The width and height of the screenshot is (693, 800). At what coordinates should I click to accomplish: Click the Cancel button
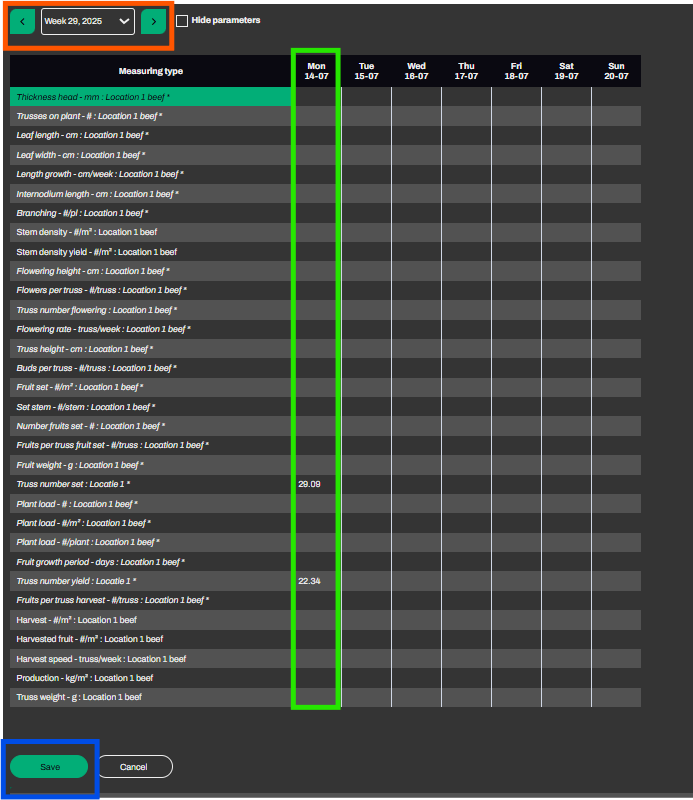point(134,767)
